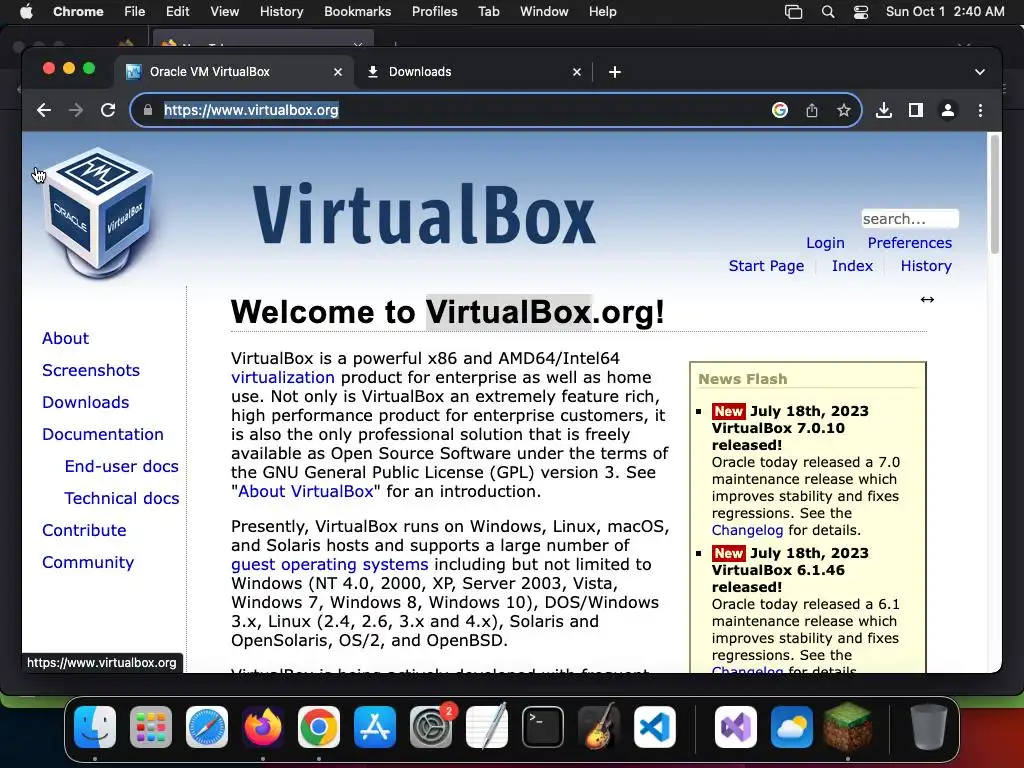Open the Chrome profile avatar

(x=948, y=110)
